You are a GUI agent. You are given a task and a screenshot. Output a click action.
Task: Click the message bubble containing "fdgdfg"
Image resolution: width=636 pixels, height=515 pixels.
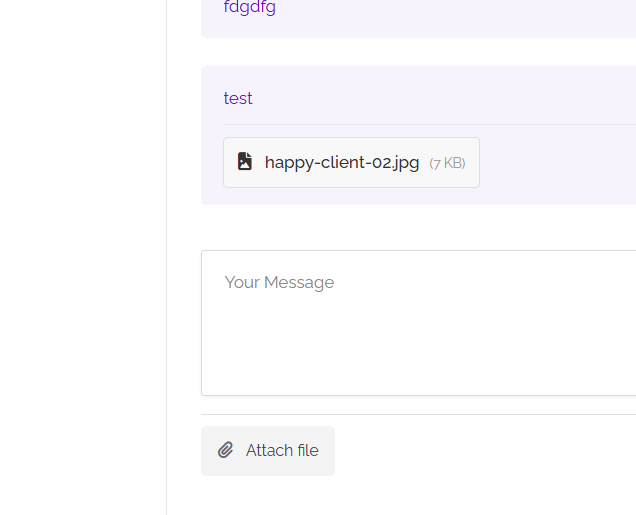click(419, 19)
